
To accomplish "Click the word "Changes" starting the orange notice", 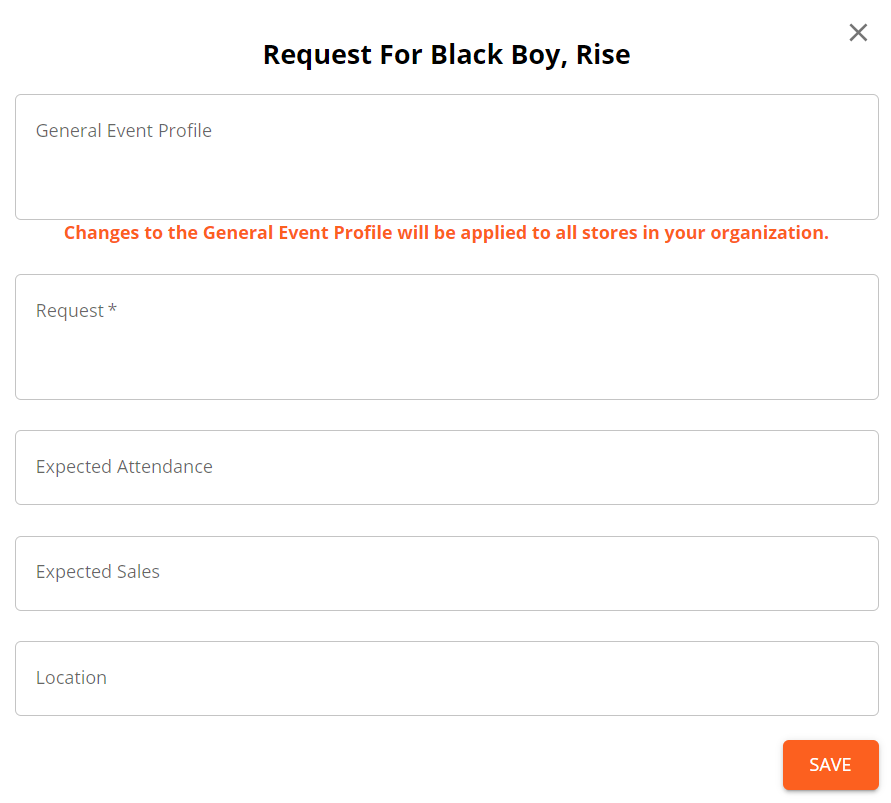I will click(x=100, y=233).
